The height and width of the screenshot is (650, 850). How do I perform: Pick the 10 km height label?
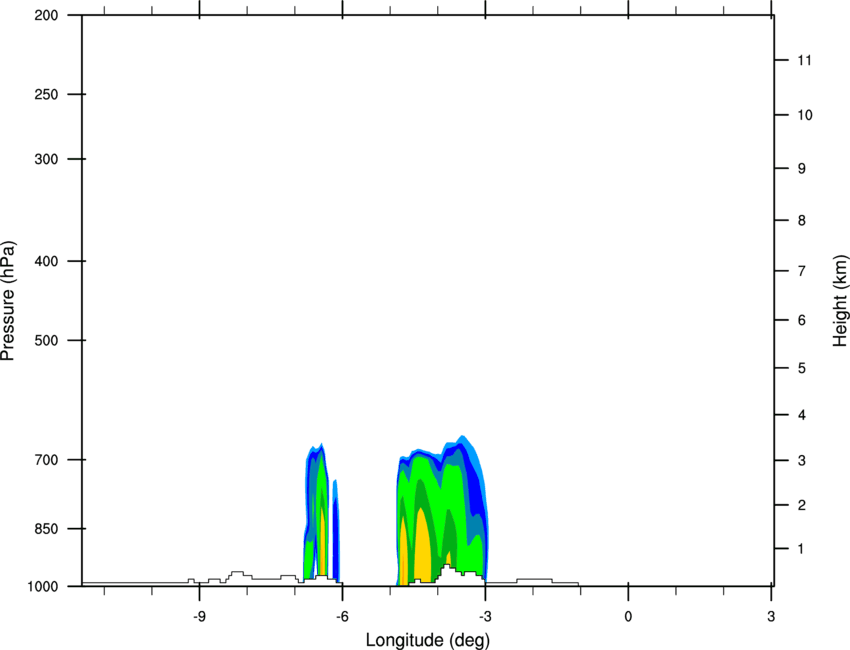tap(805, 115)
